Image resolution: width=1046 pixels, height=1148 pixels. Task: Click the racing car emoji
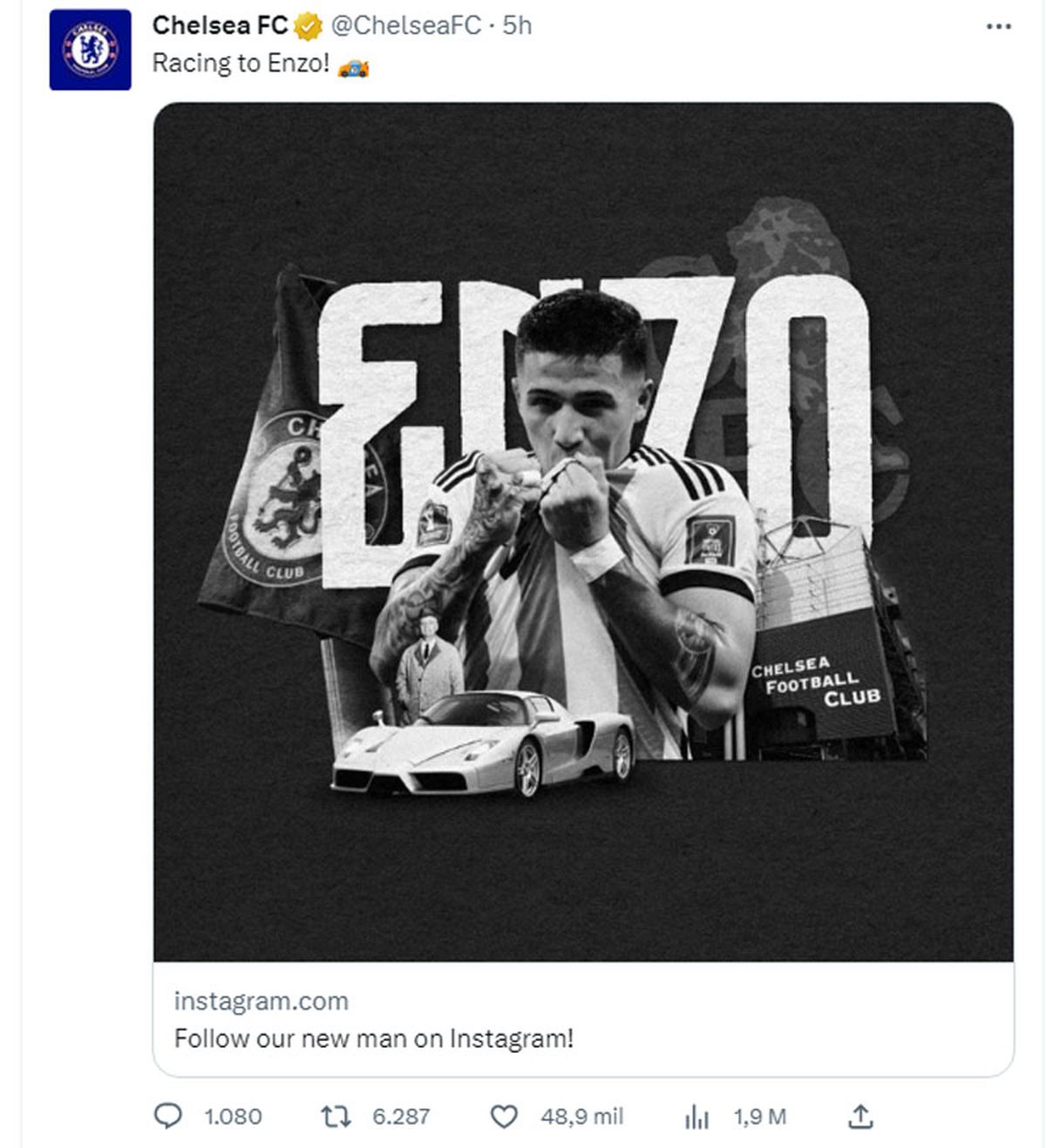353,66
